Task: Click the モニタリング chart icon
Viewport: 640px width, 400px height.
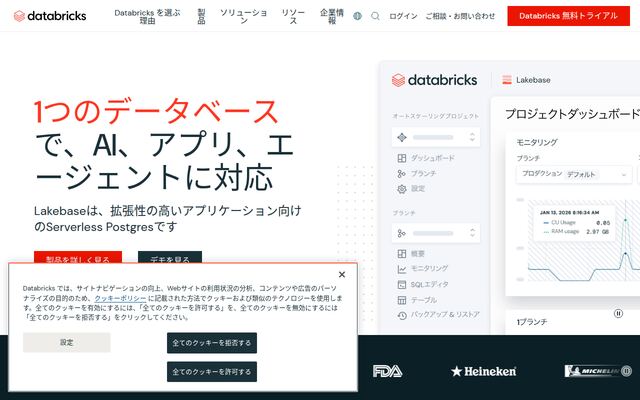Action: click(402, 269)
